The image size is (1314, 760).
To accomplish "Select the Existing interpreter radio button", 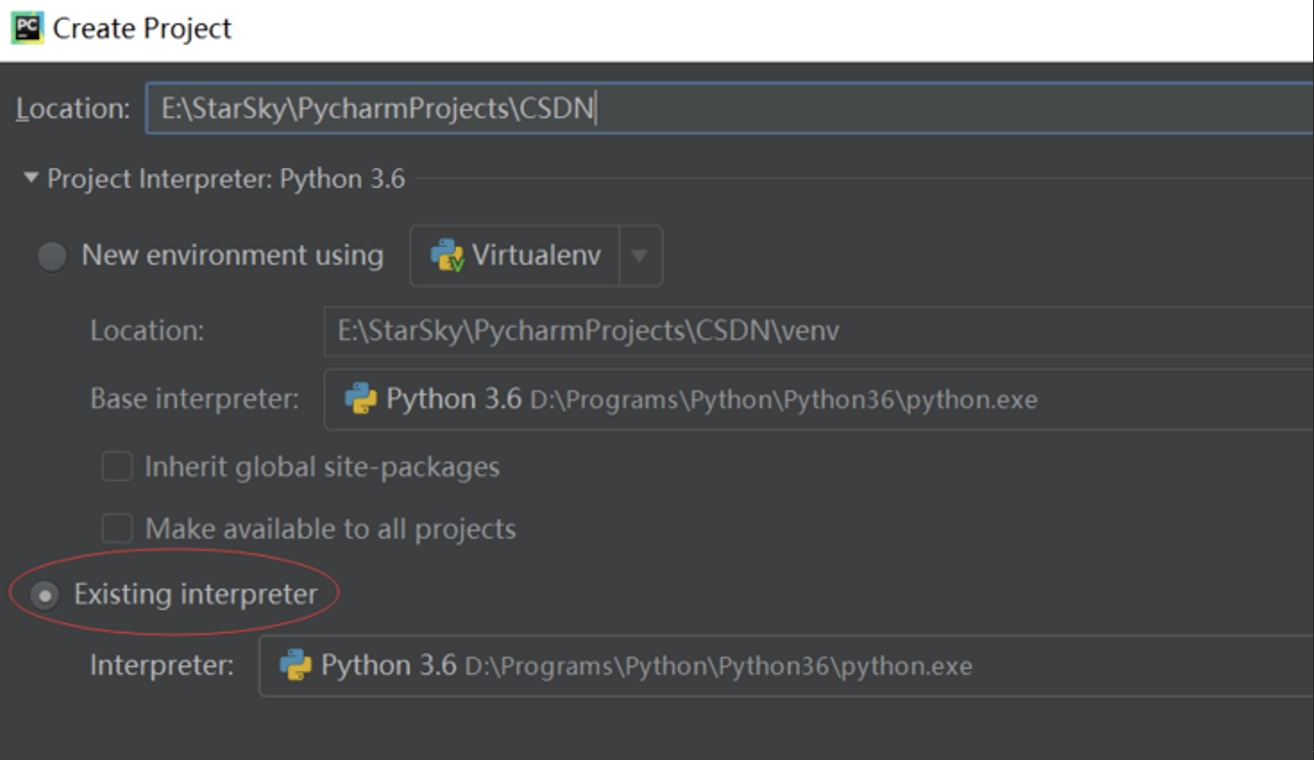I will coord(45,596).
